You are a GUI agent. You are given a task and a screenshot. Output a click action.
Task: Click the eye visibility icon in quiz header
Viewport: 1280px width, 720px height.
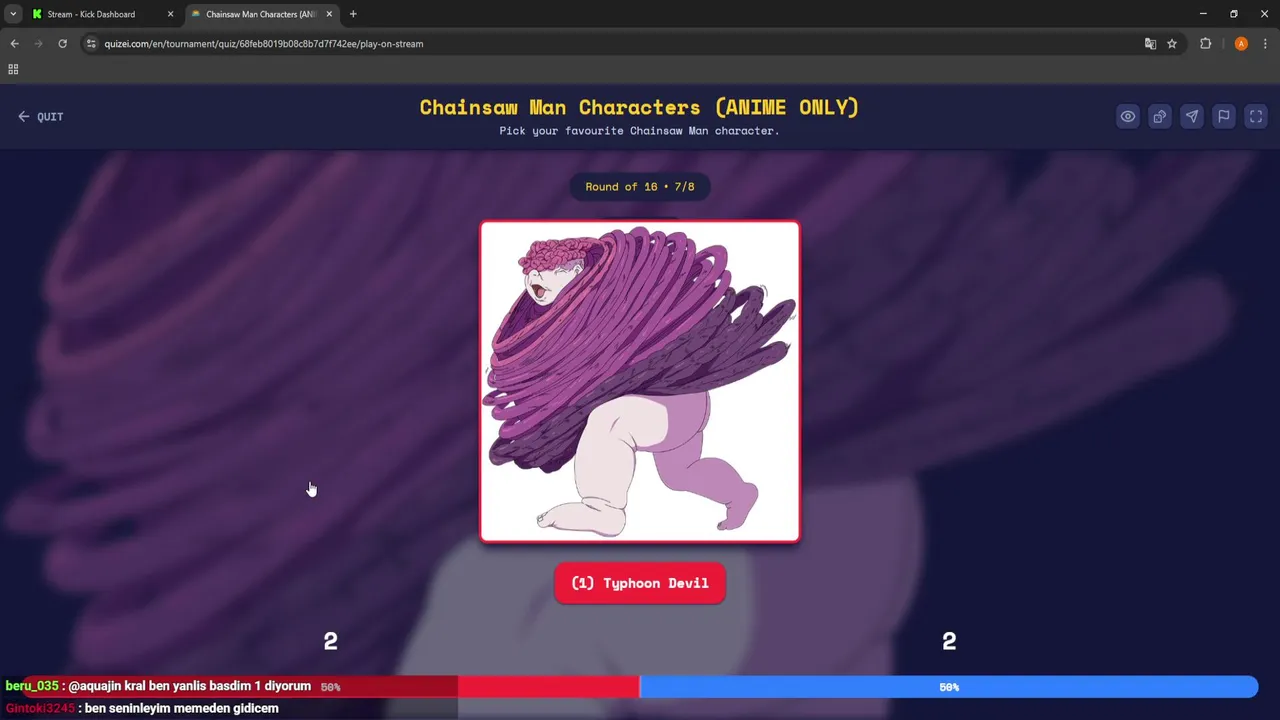click(x=1128, y=116)
